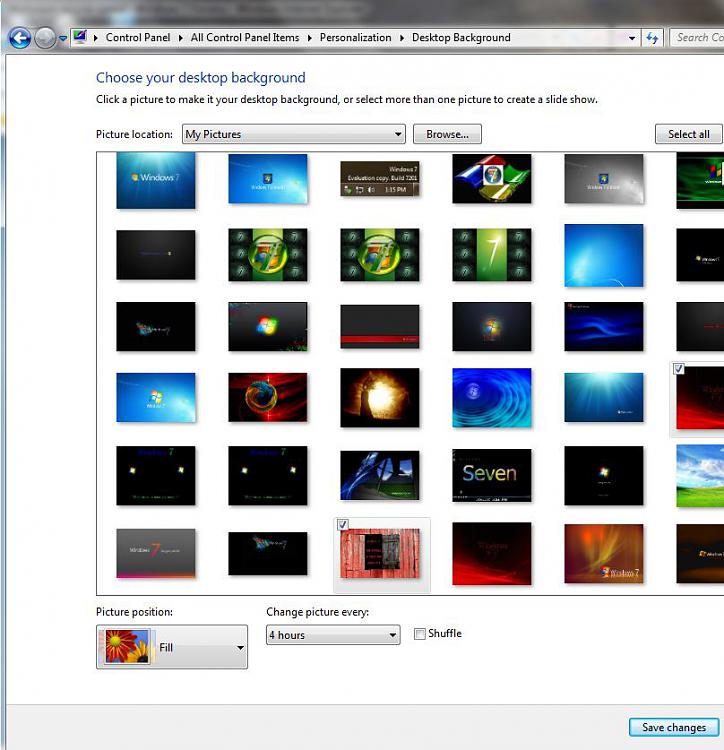Enable the Shuffle checkbox
Screen dimensions: 724x750
click(419, 634)
